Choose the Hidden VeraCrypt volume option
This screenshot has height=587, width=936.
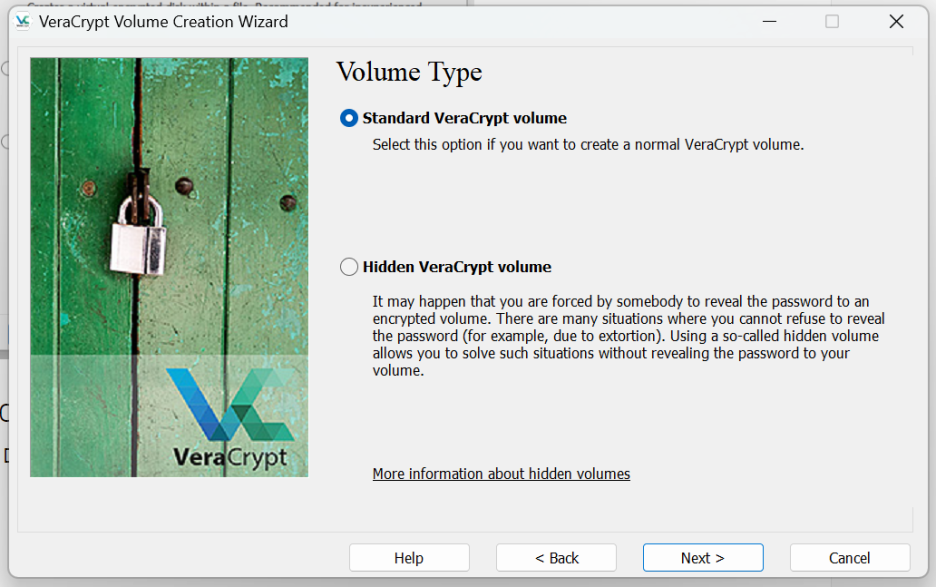[349, 267]
